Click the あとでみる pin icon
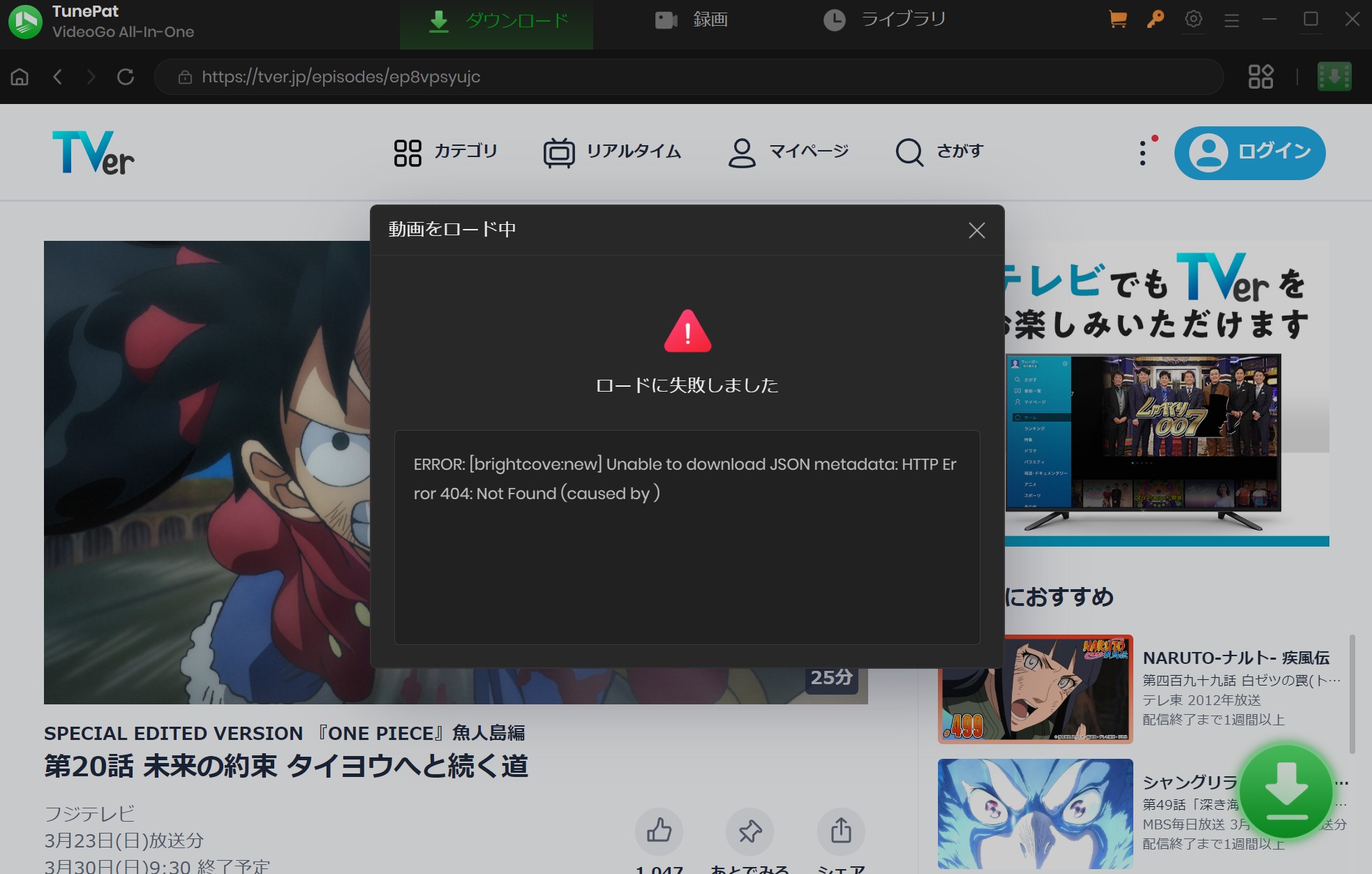Viewport: 1372px width, 874px height. pos(750,831)
